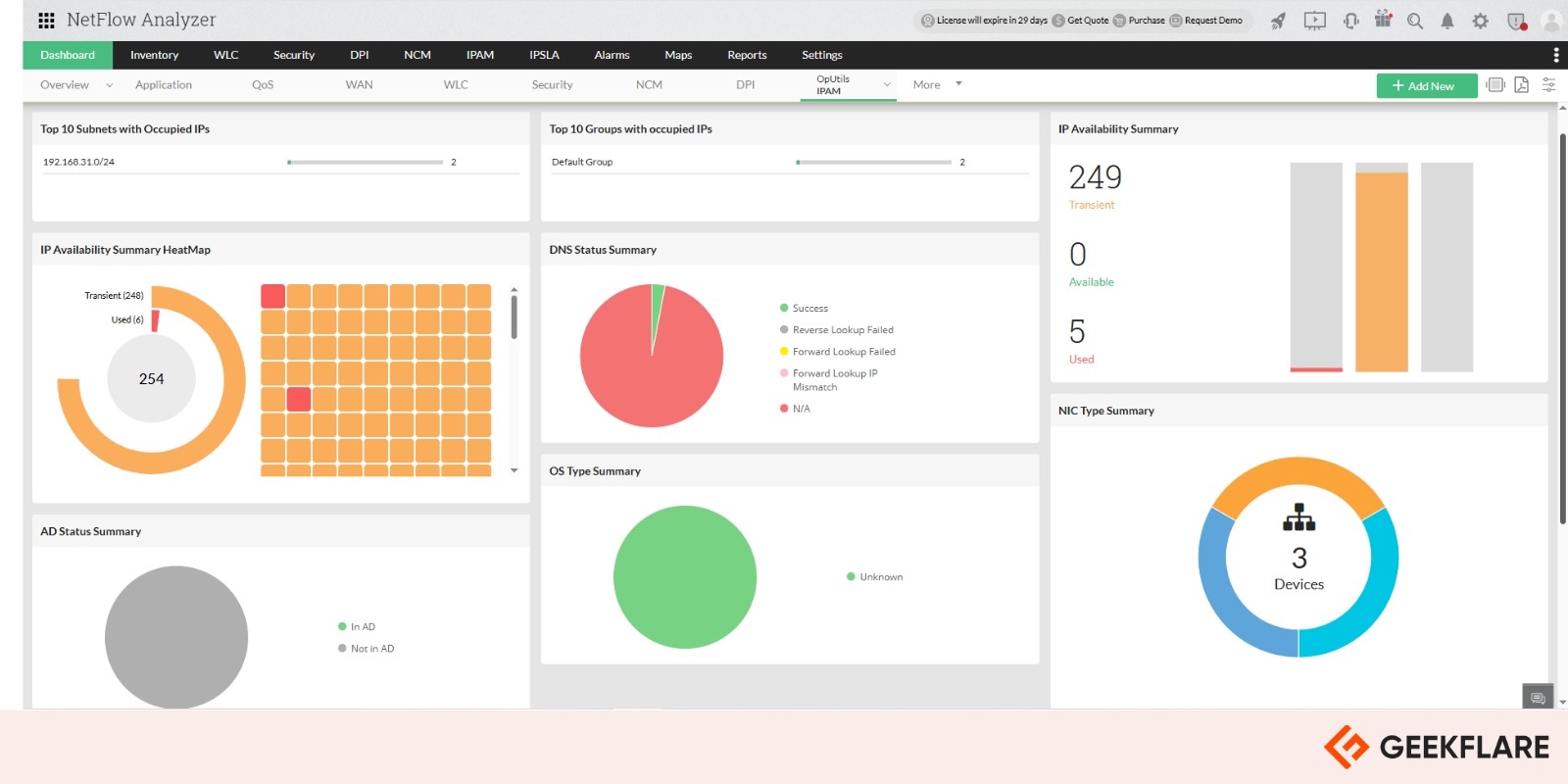1568x784 pixels.
Task: Click the top-left red heatmap cell
Action: 272,296
